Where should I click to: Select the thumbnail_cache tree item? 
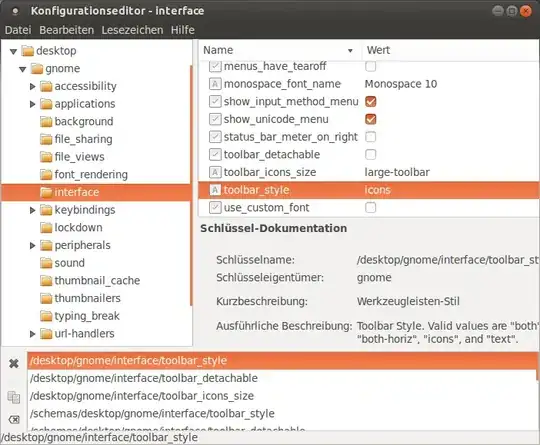pyautogui.click(x=97, y=281)
